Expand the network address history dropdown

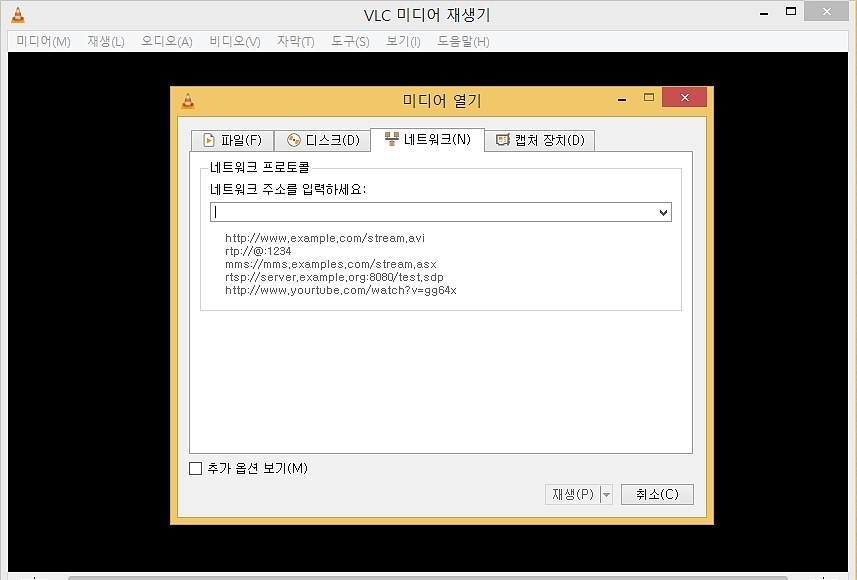(664, 212)
